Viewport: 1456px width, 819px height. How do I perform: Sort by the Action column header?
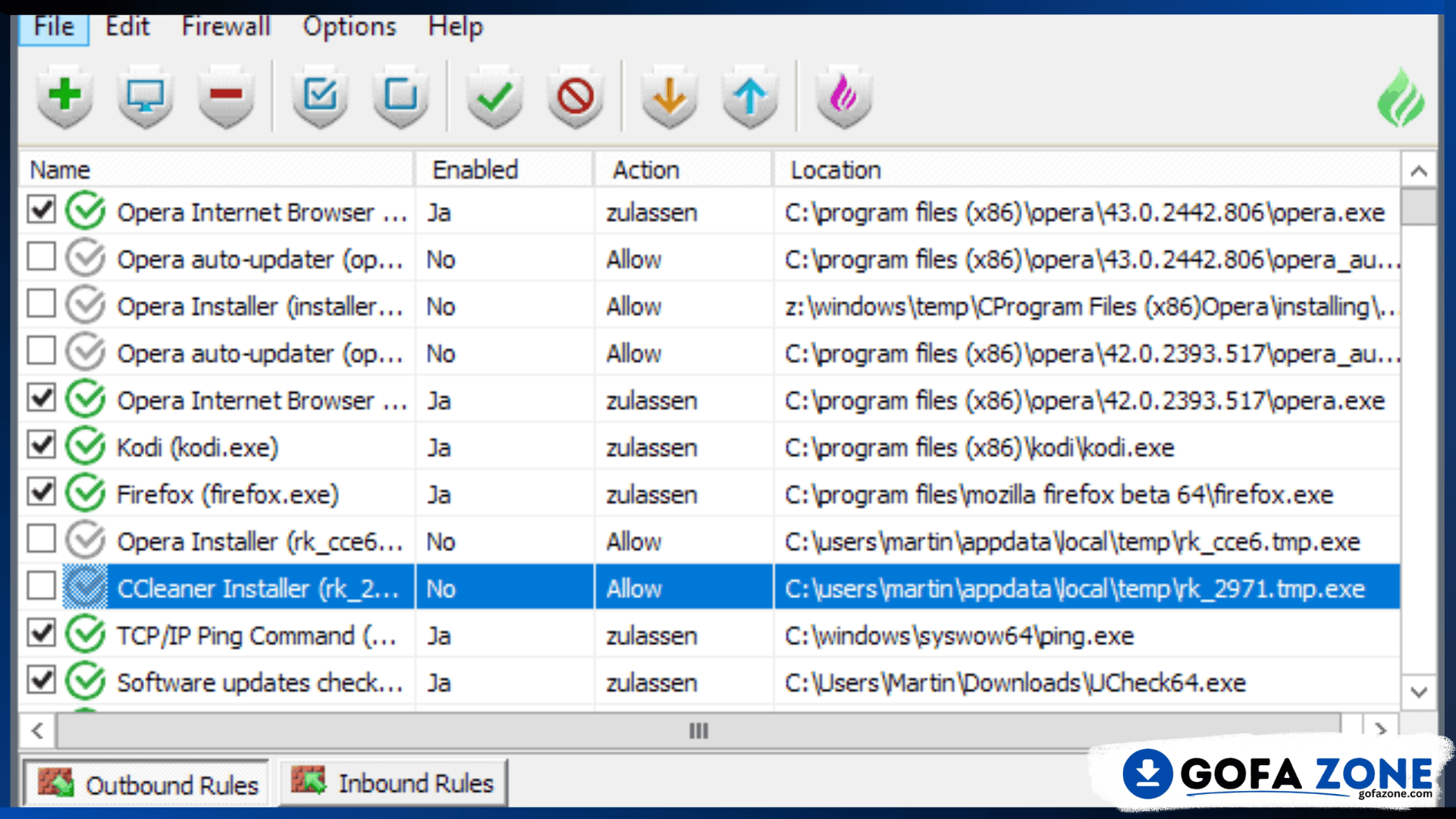(684, 169)
